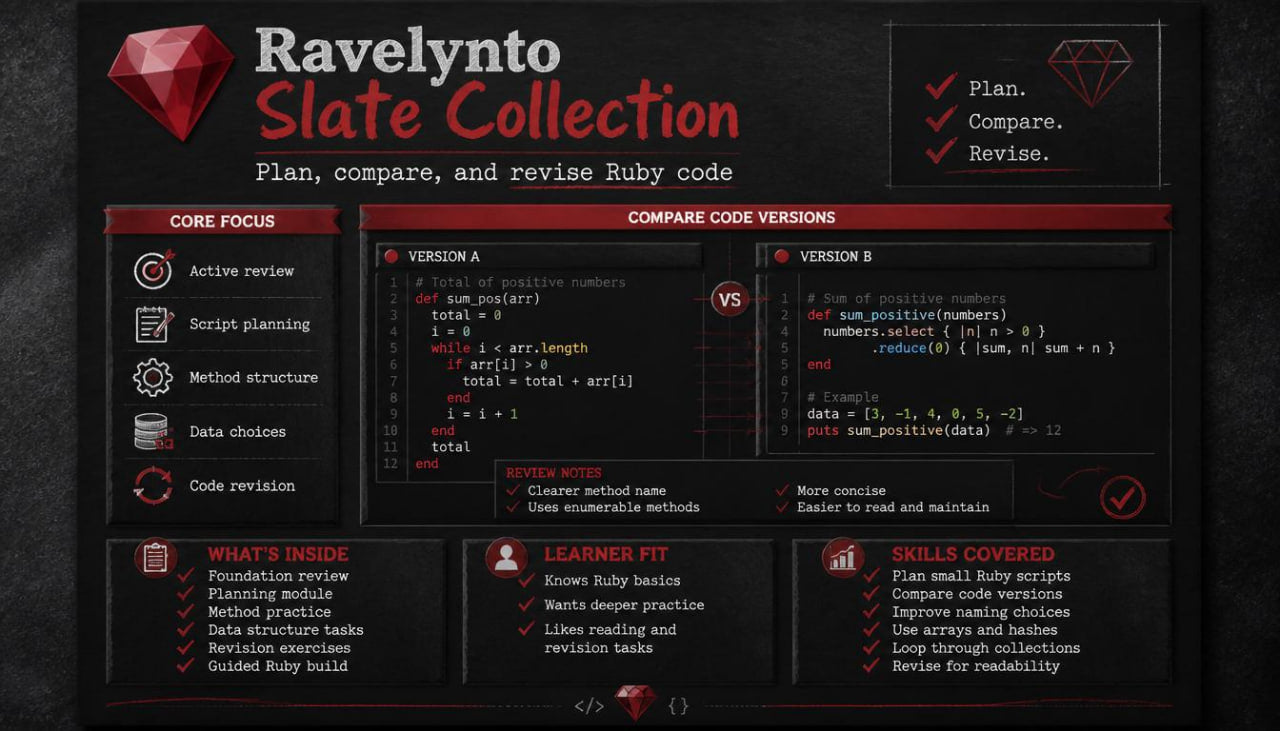Click the puts sum_positive(data) line
Viewport: 1280px width, 731px height.
click(934, 430)
